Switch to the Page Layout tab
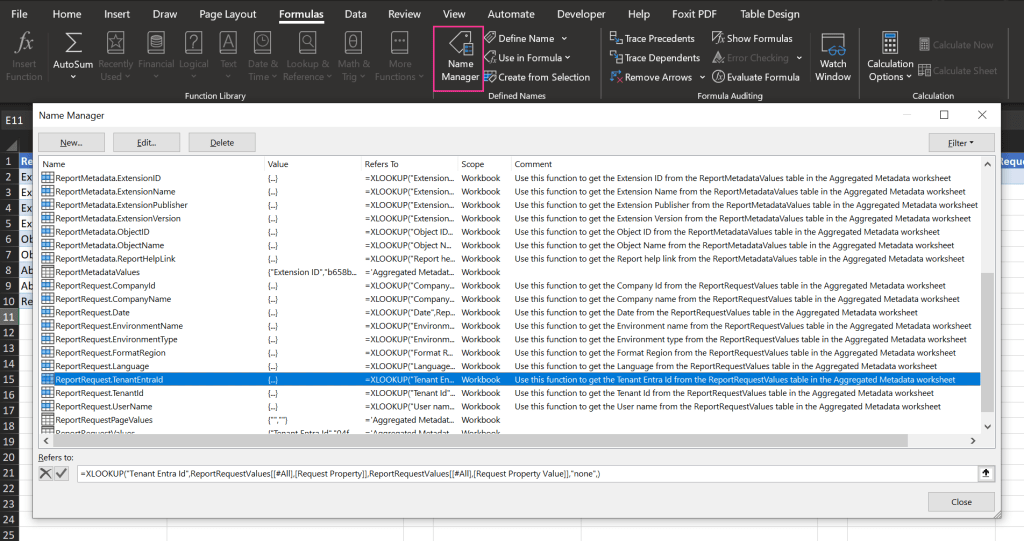 [x=227, y=14]
